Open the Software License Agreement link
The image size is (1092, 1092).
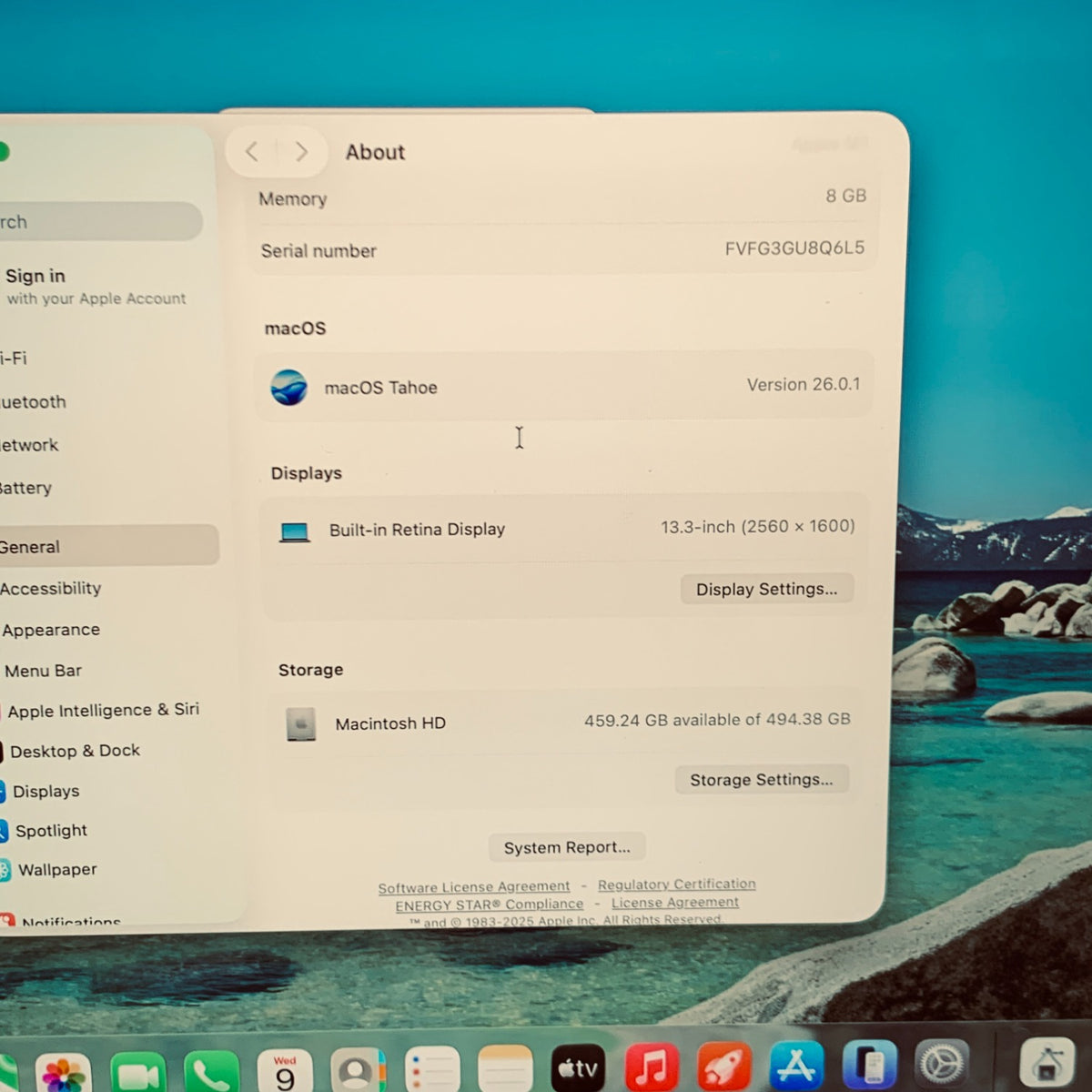(473, 887)
